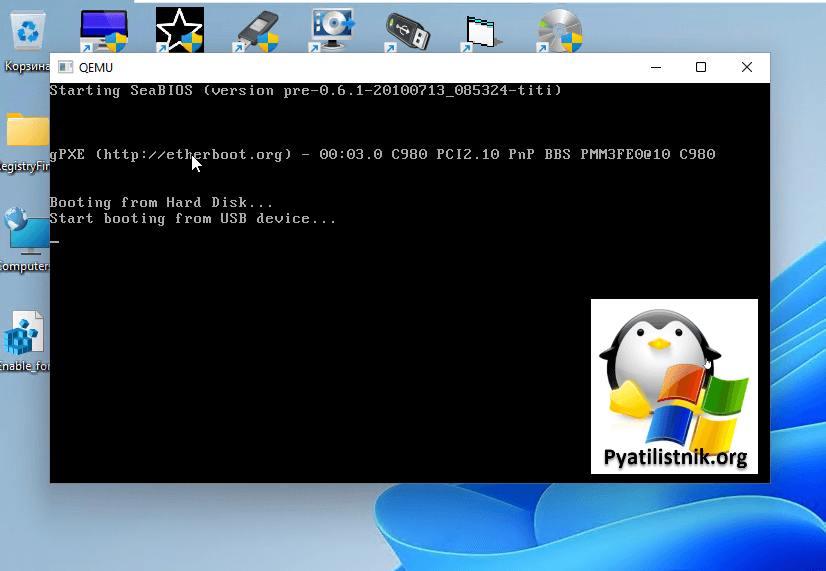Open the blue monitor shortcut icon
This screenshot has width=826, height=571.
click(103, 30)
